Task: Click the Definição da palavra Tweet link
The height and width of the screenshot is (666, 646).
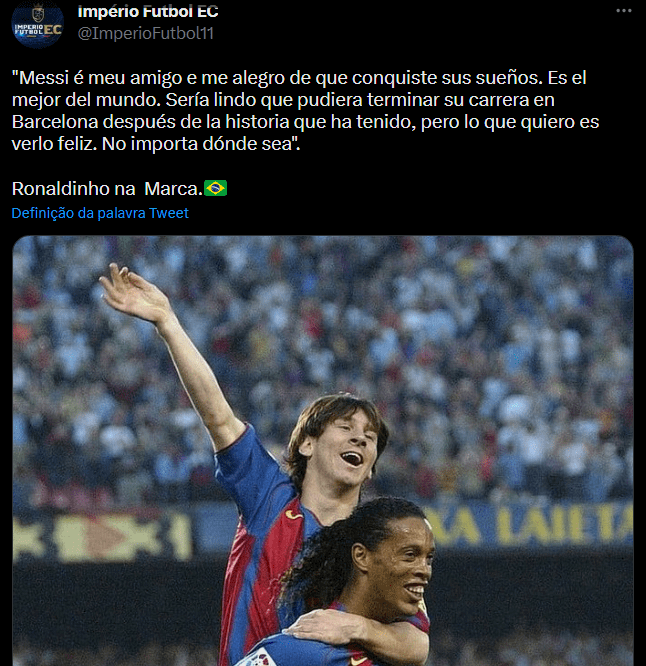Action: (100, 213)
